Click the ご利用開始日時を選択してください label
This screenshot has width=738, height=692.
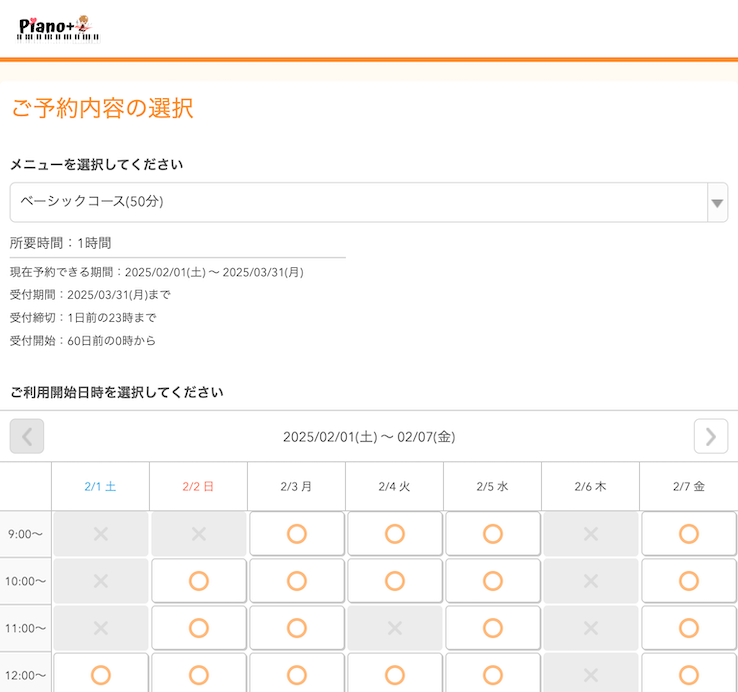(x=117, y=392)
